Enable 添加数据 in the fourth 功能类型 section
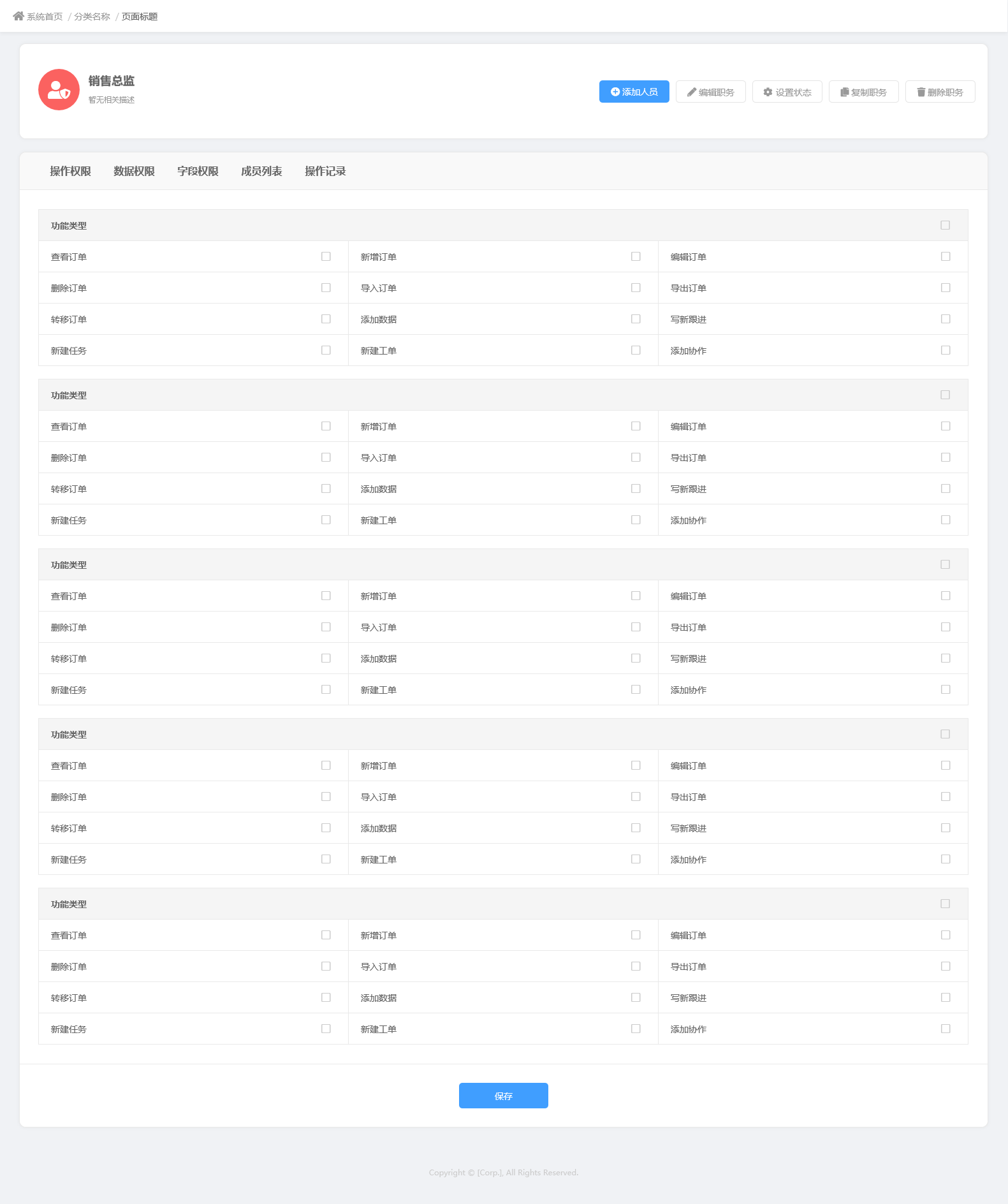This screenshot has height=1204, width=1008. click(636, 828)
